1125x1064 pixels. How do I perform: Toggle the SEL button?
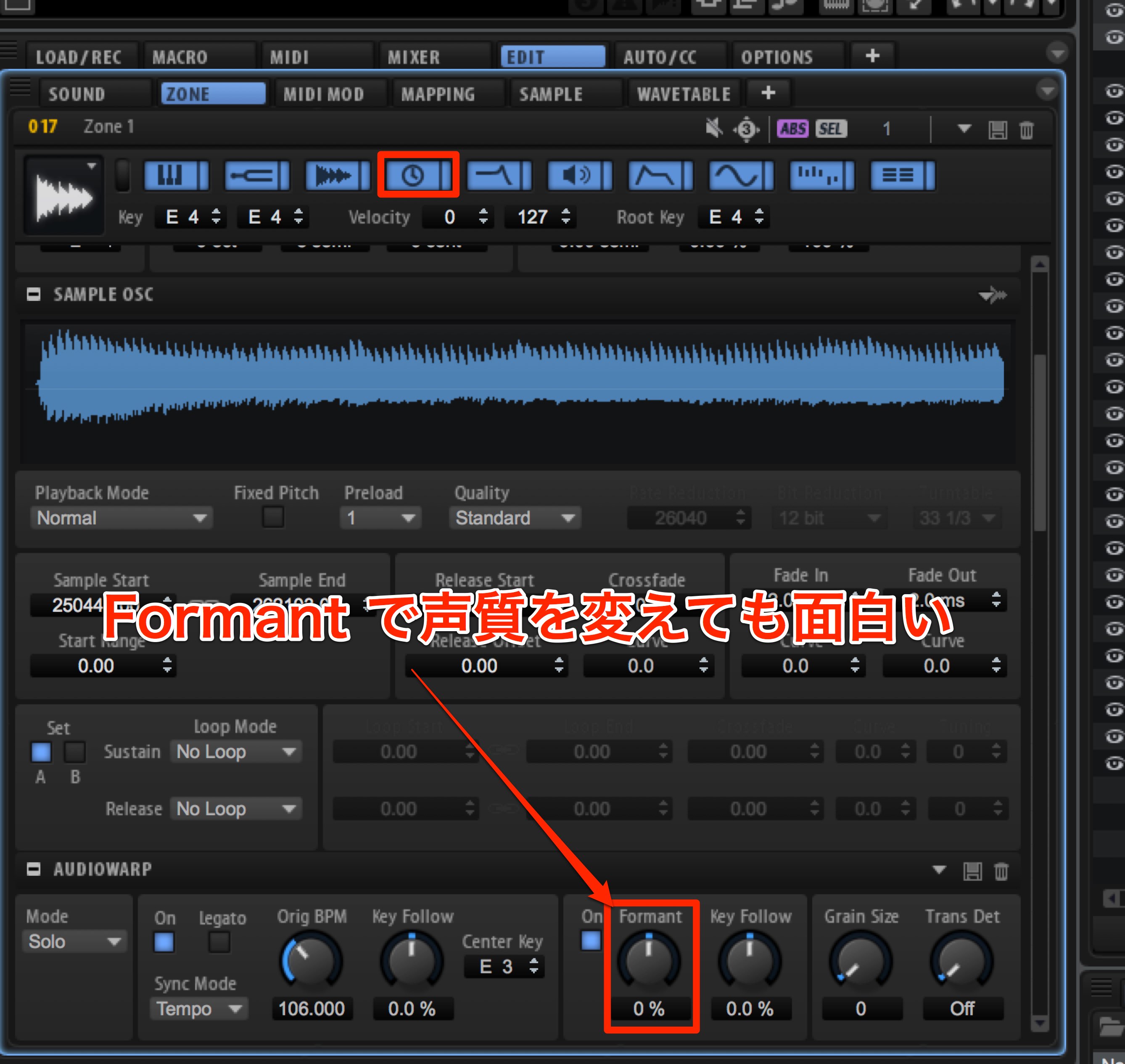pyautogui.click(x=831, y=129)
